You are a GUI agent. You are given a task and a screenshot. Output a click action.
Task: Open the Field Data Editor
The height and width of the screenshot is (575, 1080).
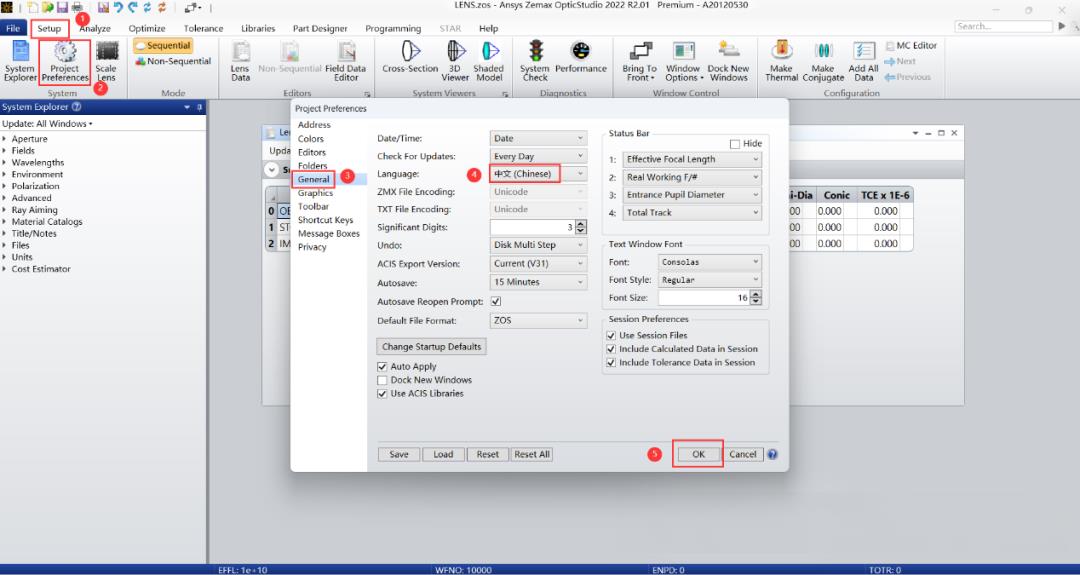(346, 61)
